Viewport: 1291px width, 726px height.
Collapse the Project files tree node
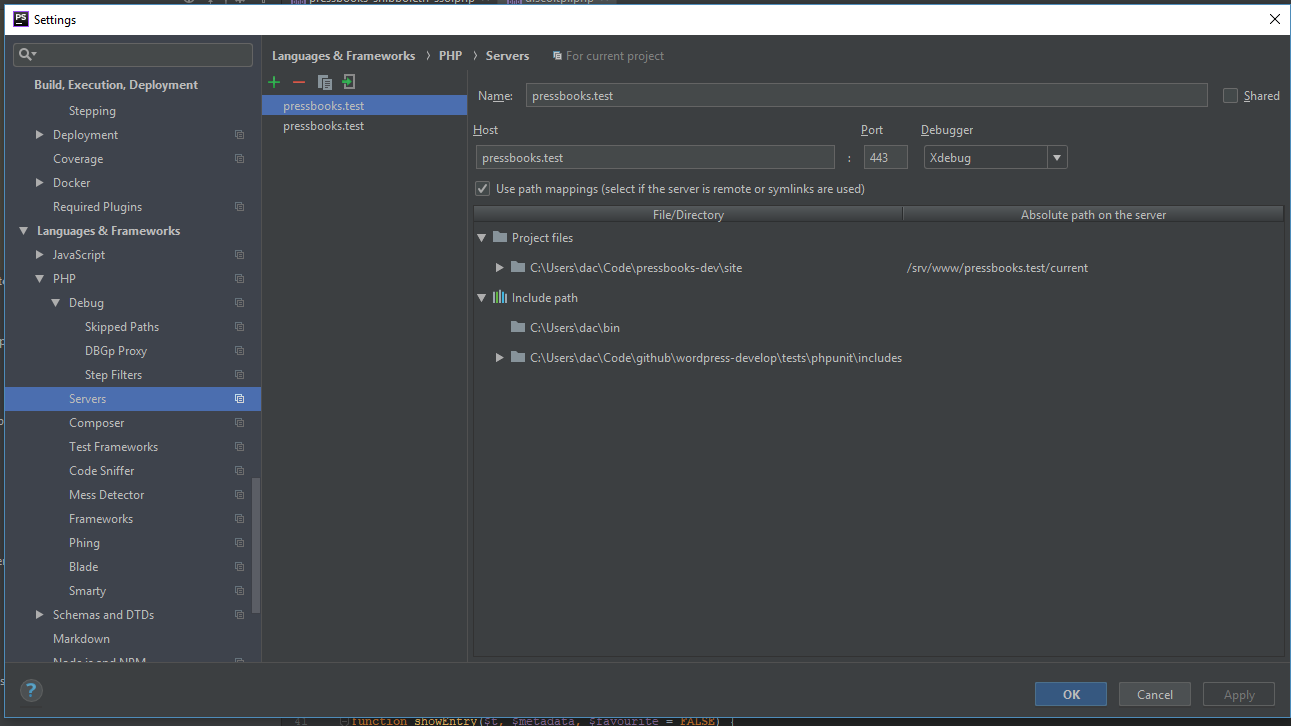[x=482, y=238]
